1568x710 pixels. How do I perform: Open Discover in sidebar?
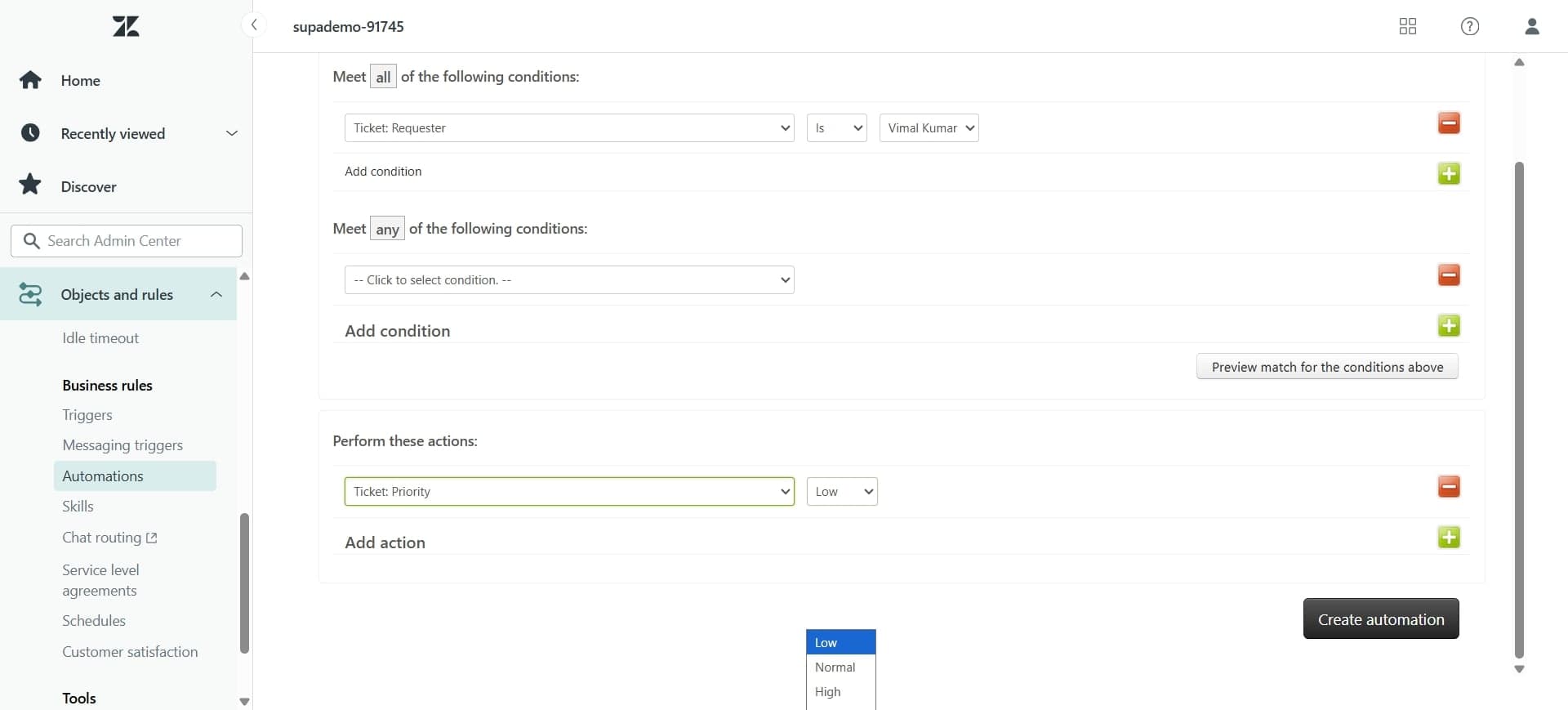point(88,187)
